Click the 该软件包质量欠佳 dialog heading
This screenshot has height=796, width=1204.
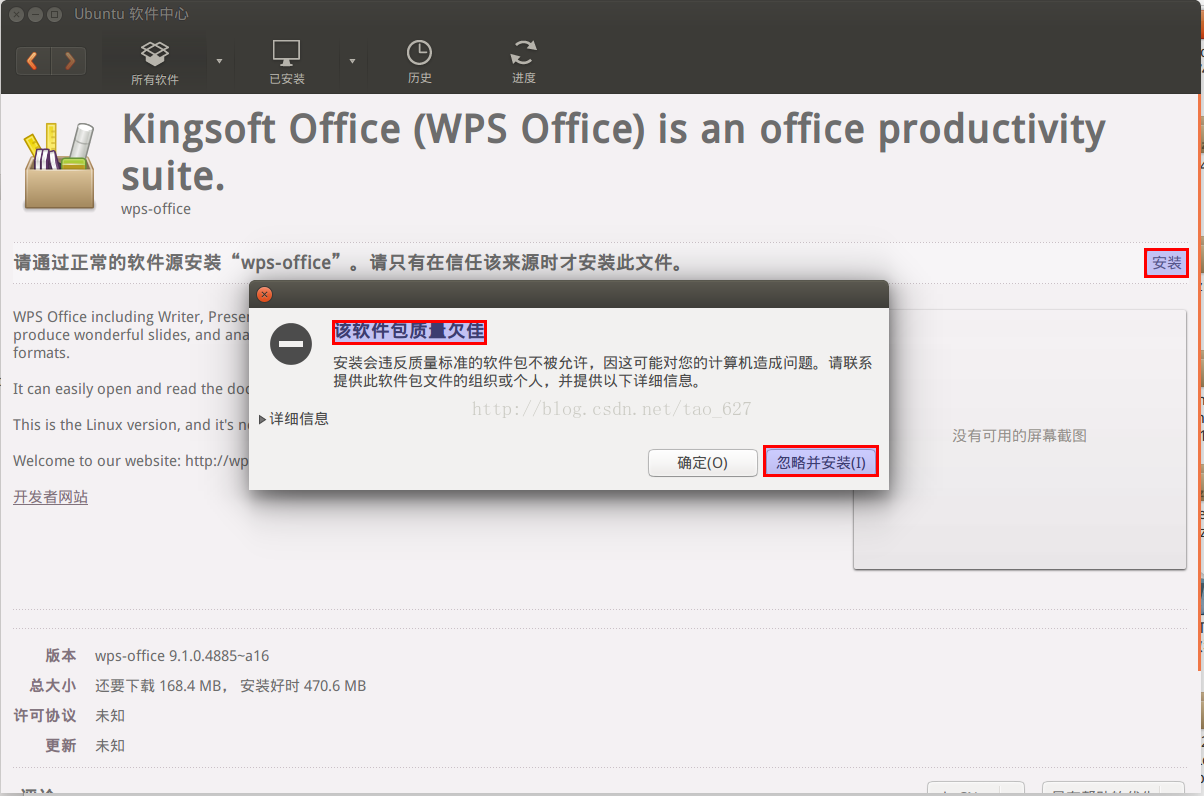tap(409, 331)
